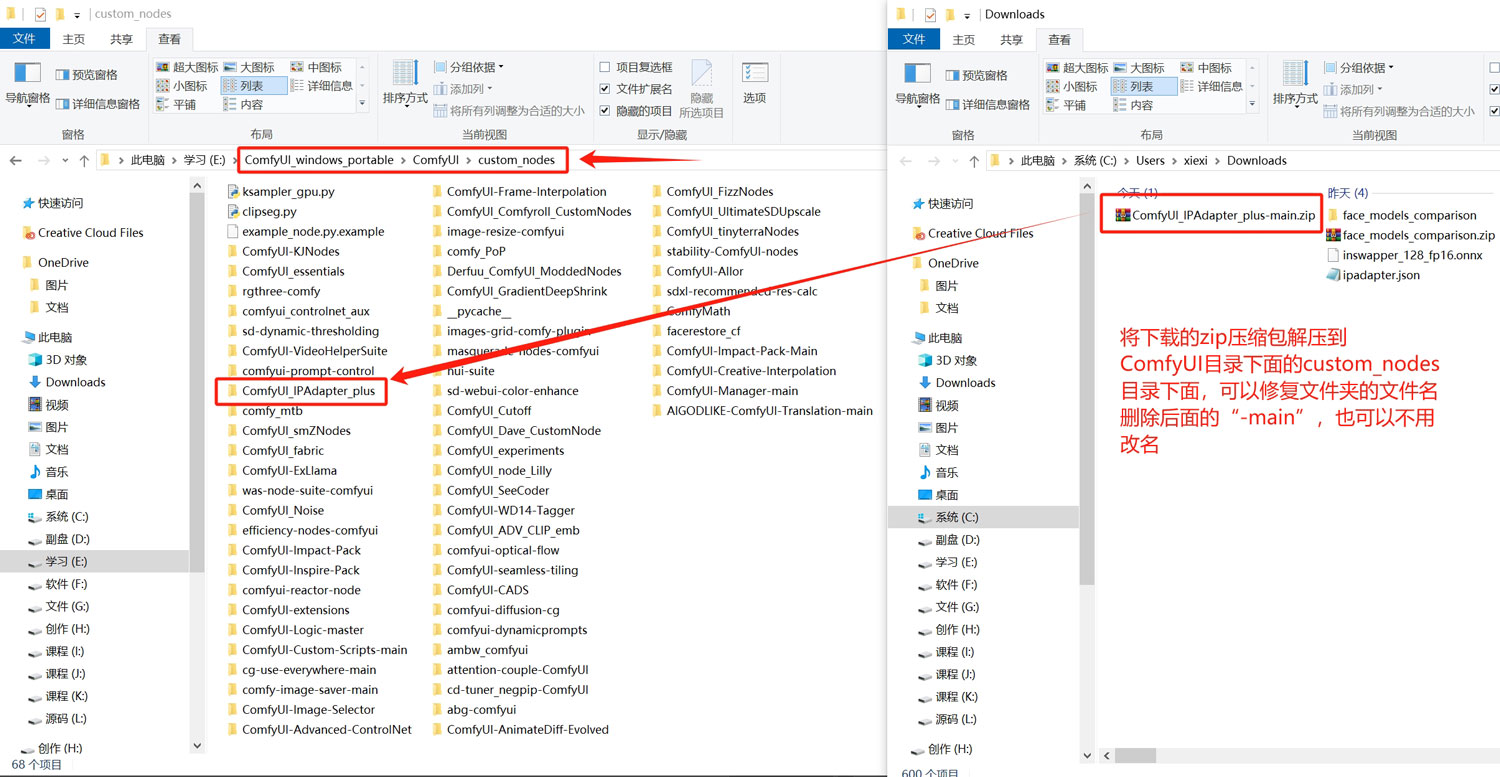The width and height of the screenshot is (1500, 777).
Task: Go back in the custom_nodes window
Action: (17, 160)
